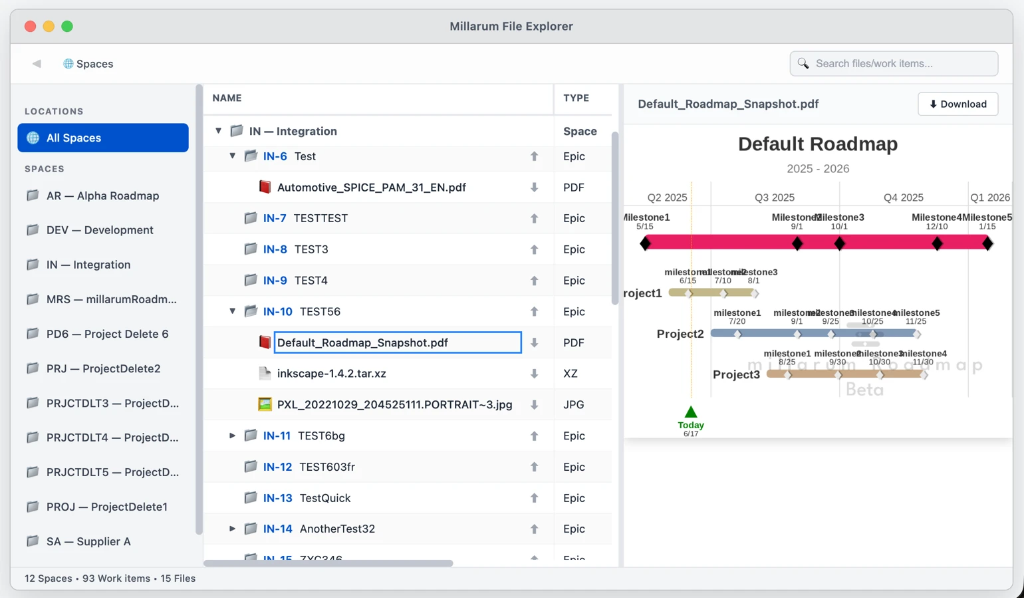1024x598 pixels.
Task: Click download arrow for Default_Roadmap_Snapshot.pdf row
Action: click(x=534, y=343)
